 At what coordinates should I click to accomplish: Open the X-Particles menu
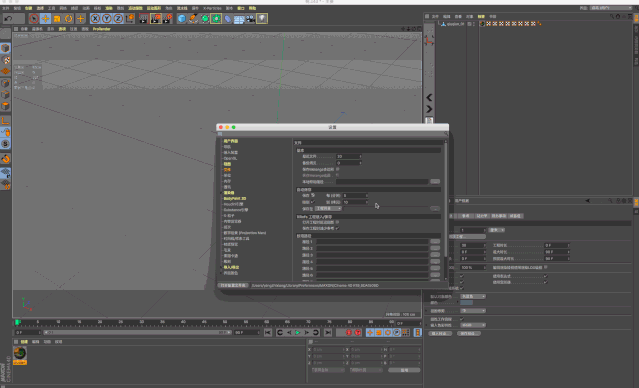click(212, 8)
